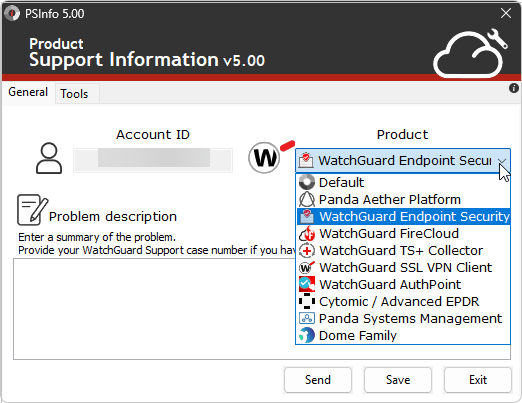Click the Save button

pyautogui.click(x=398, y=380)
